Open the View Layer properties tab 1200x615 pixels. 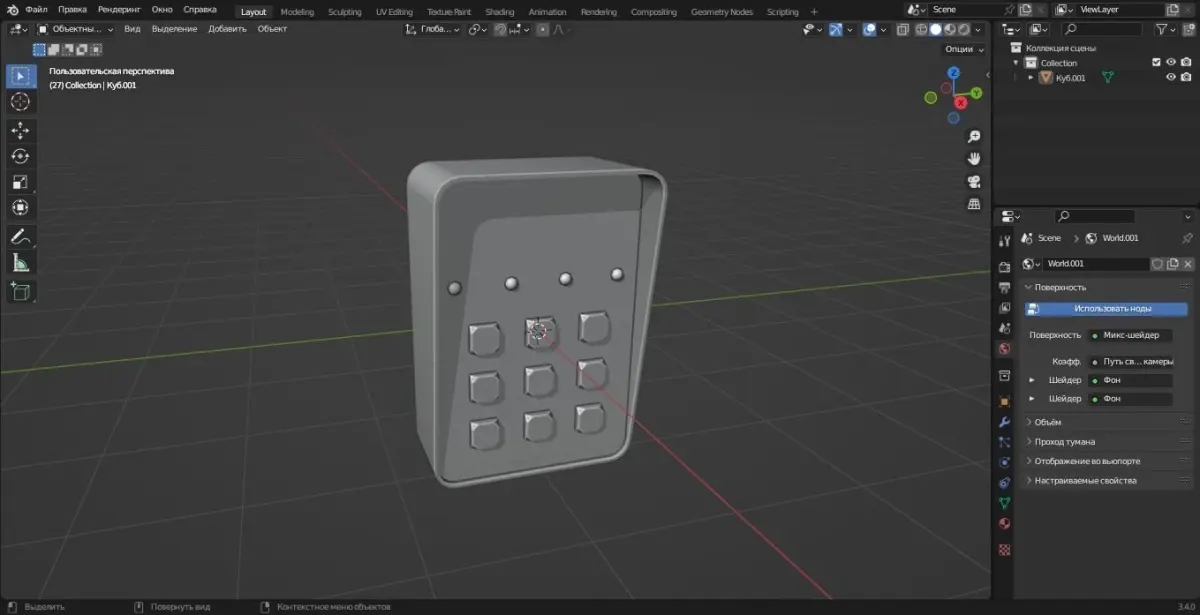[x=1005, y=308]
